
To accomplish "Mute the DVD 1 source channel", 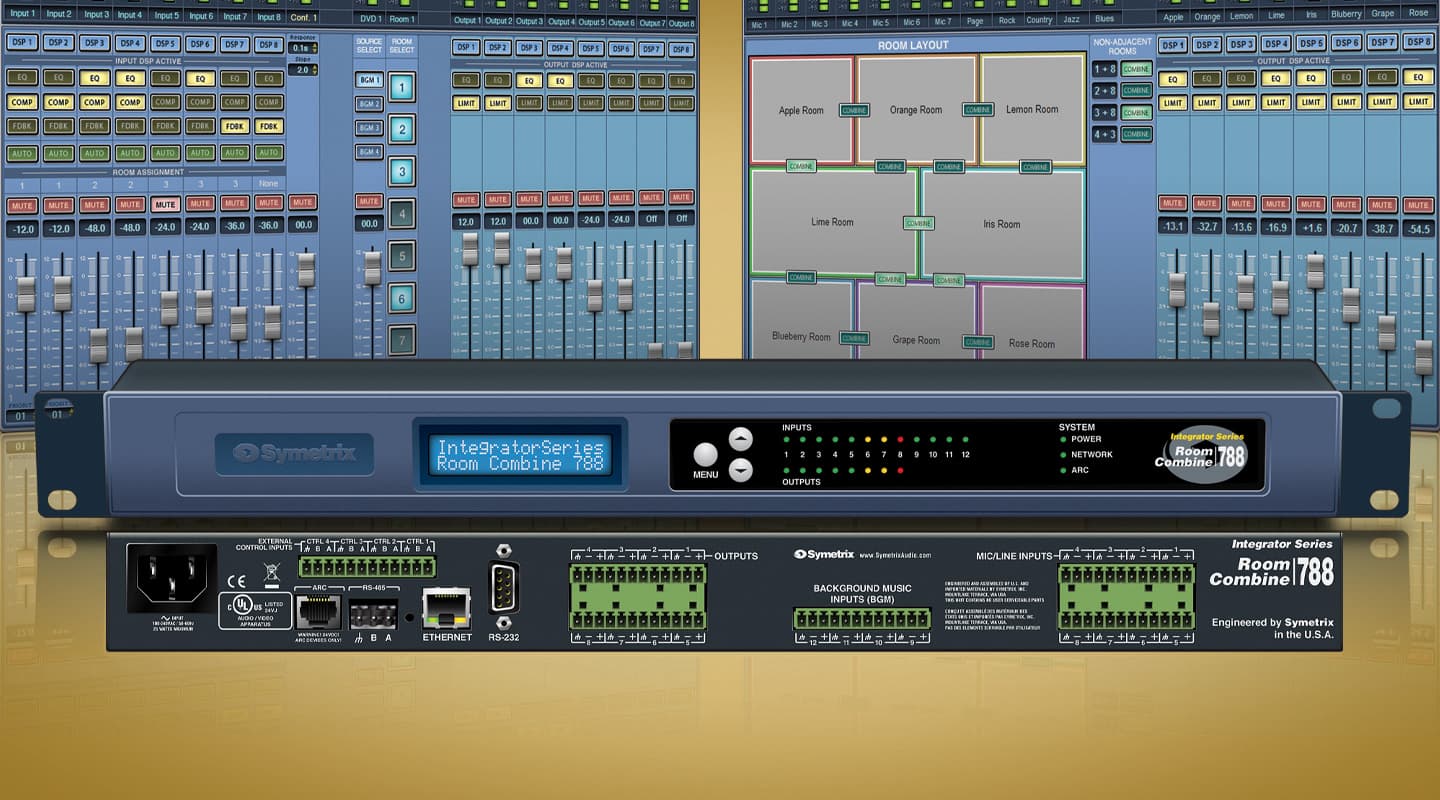I will point(370,202).
